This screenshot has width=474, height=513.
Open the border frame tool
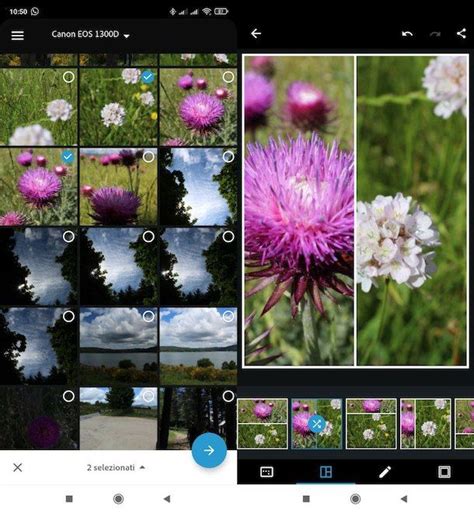pyautogui.click(x=444, y=472)
